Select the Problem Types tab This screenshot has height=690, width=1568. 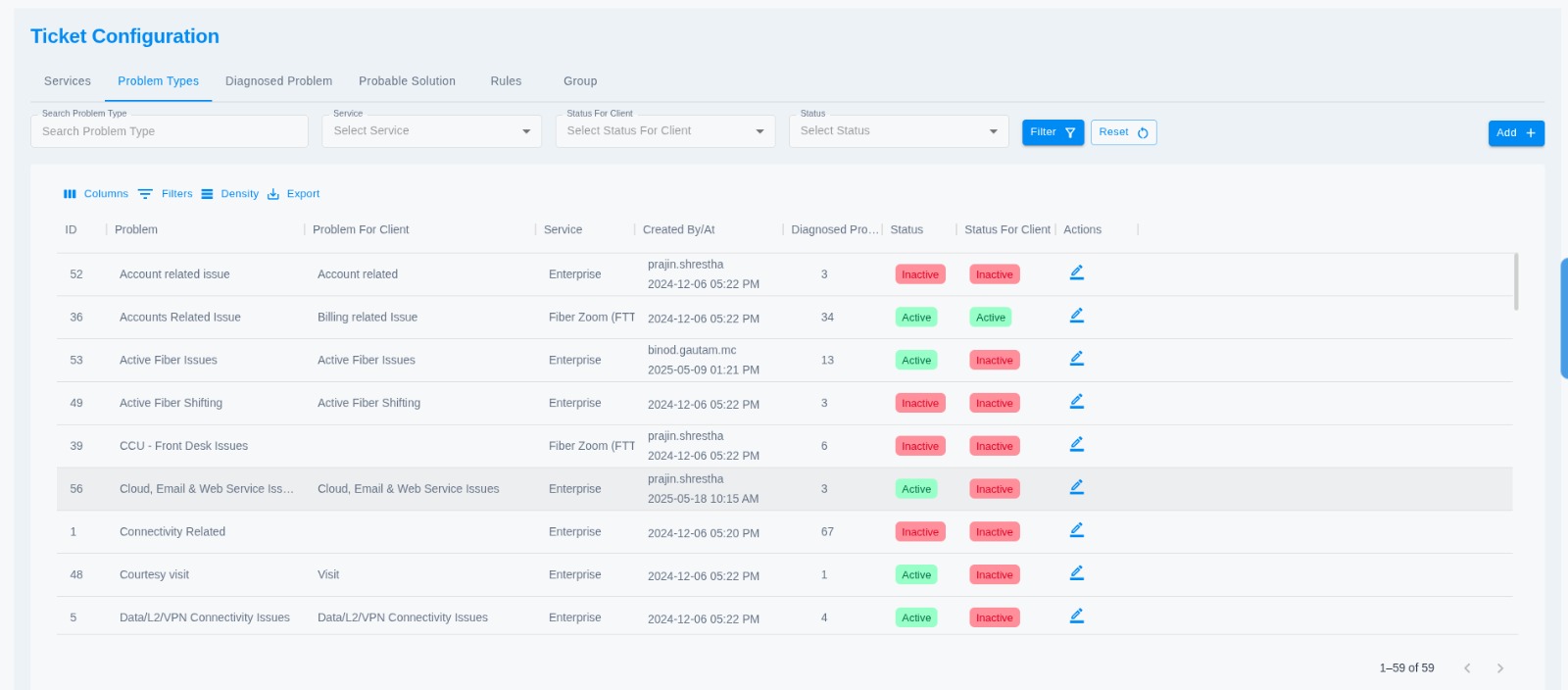click(159, 81)
